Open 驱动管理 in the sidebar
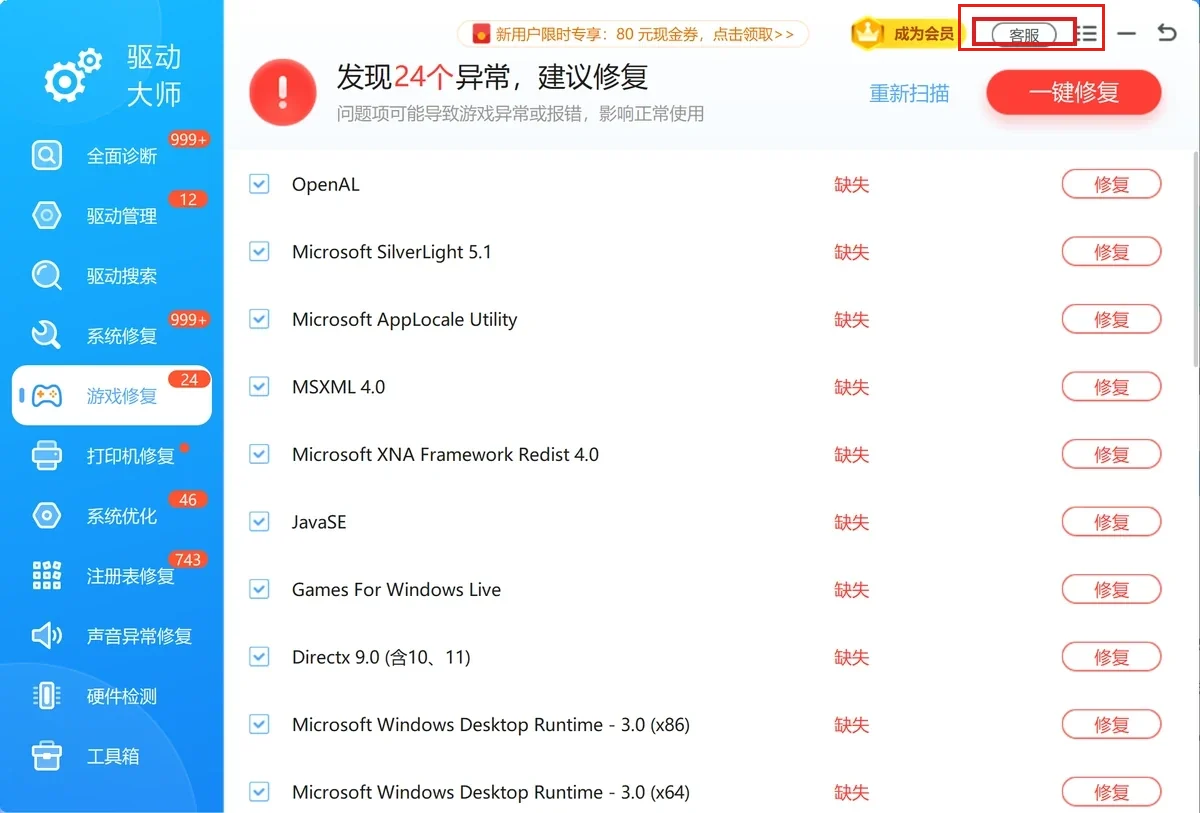 [x=111, y=216]
